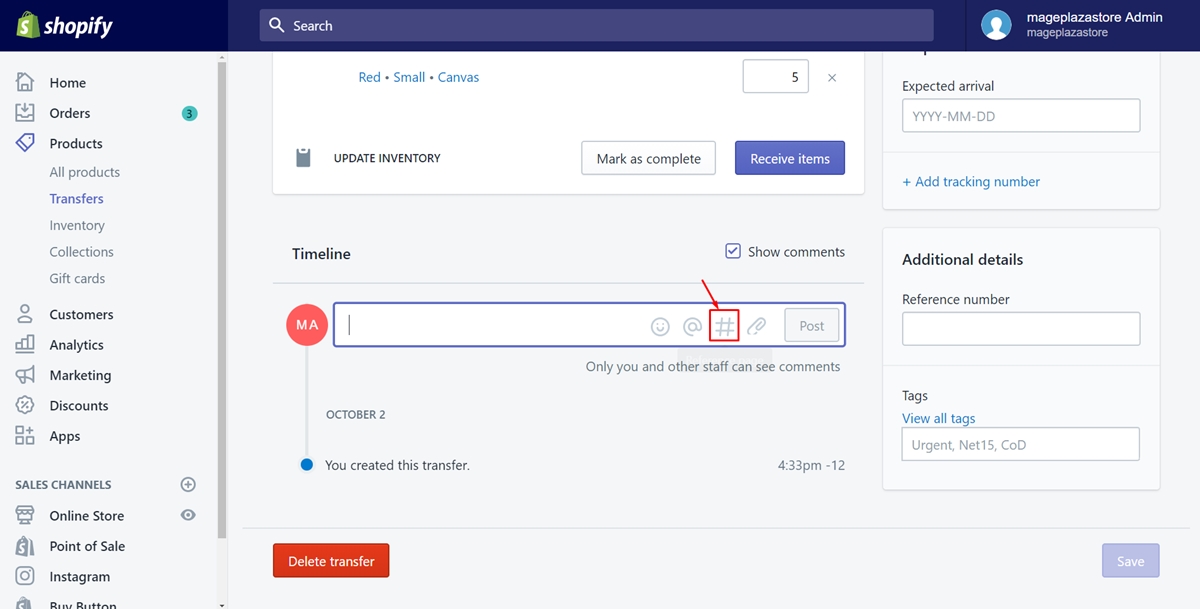
Task: Click mageplazastore Admin account name
Action: point(1095,17)
